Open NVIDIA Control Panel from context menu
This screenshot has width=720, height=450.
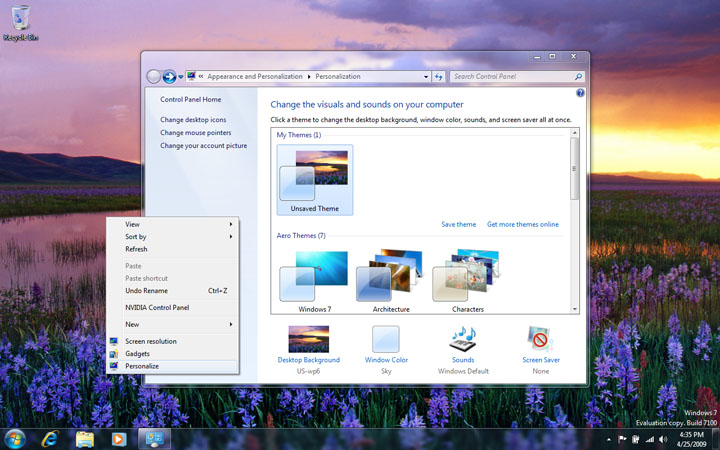click(173, 308)
